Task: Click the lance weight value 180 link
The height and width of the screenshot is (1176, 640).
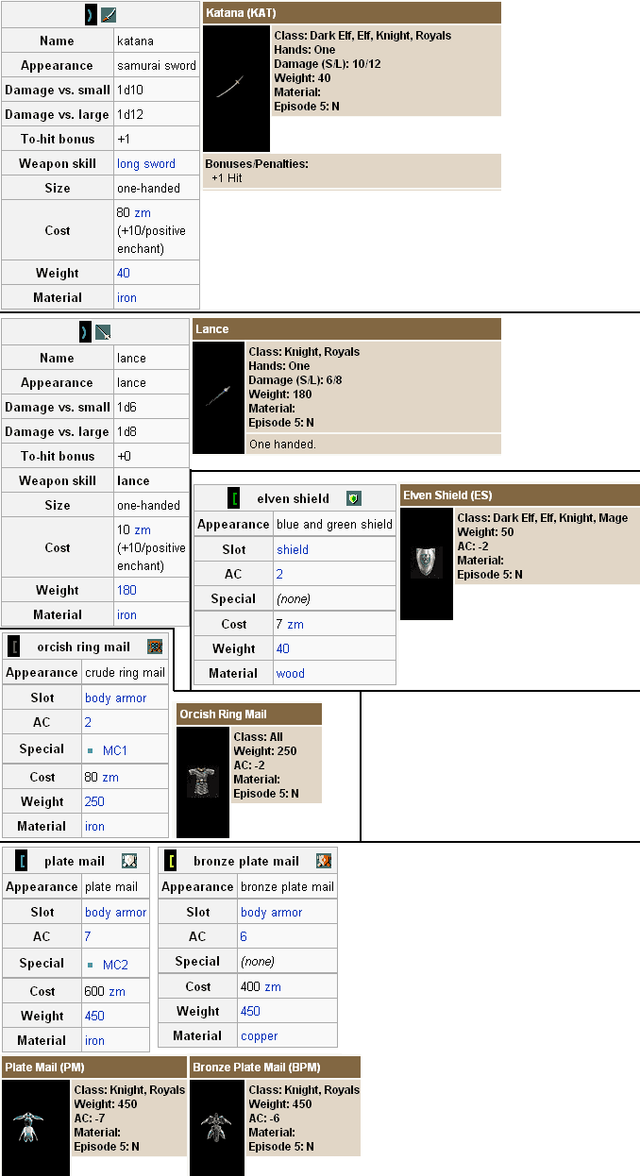Action: click(127, 590)
